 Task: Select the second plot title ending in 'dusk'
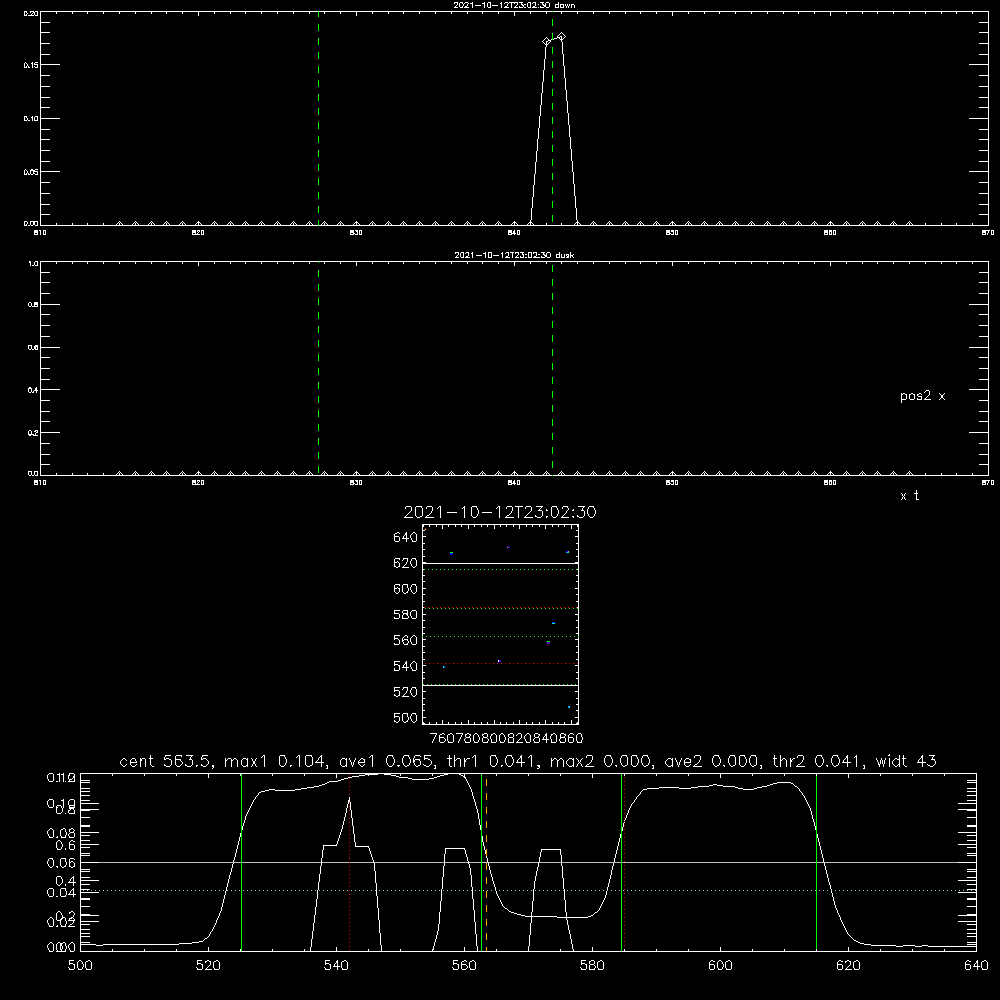(x=514, y=255)
